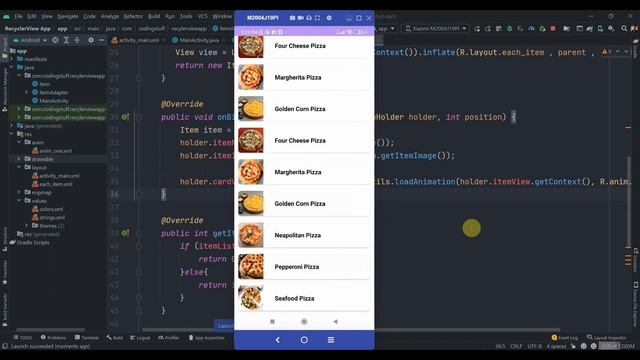This screenshot has height=360, width=640.
Task: Open the Xiaomi device selector dropdown
Action: click(x=436, y=28)
